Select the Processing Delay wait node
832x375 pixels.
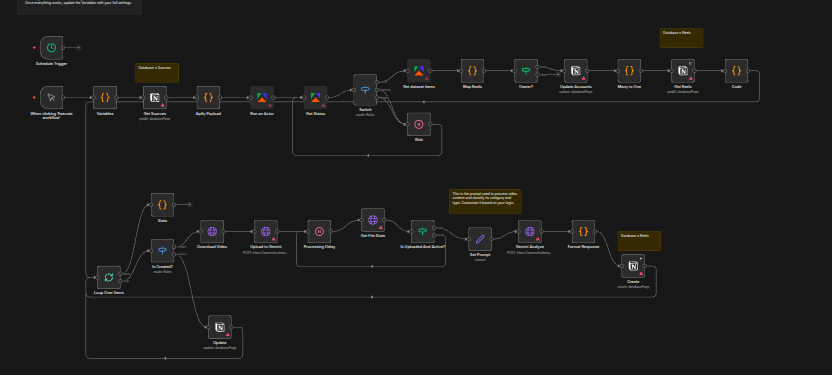tap(319, 232)
